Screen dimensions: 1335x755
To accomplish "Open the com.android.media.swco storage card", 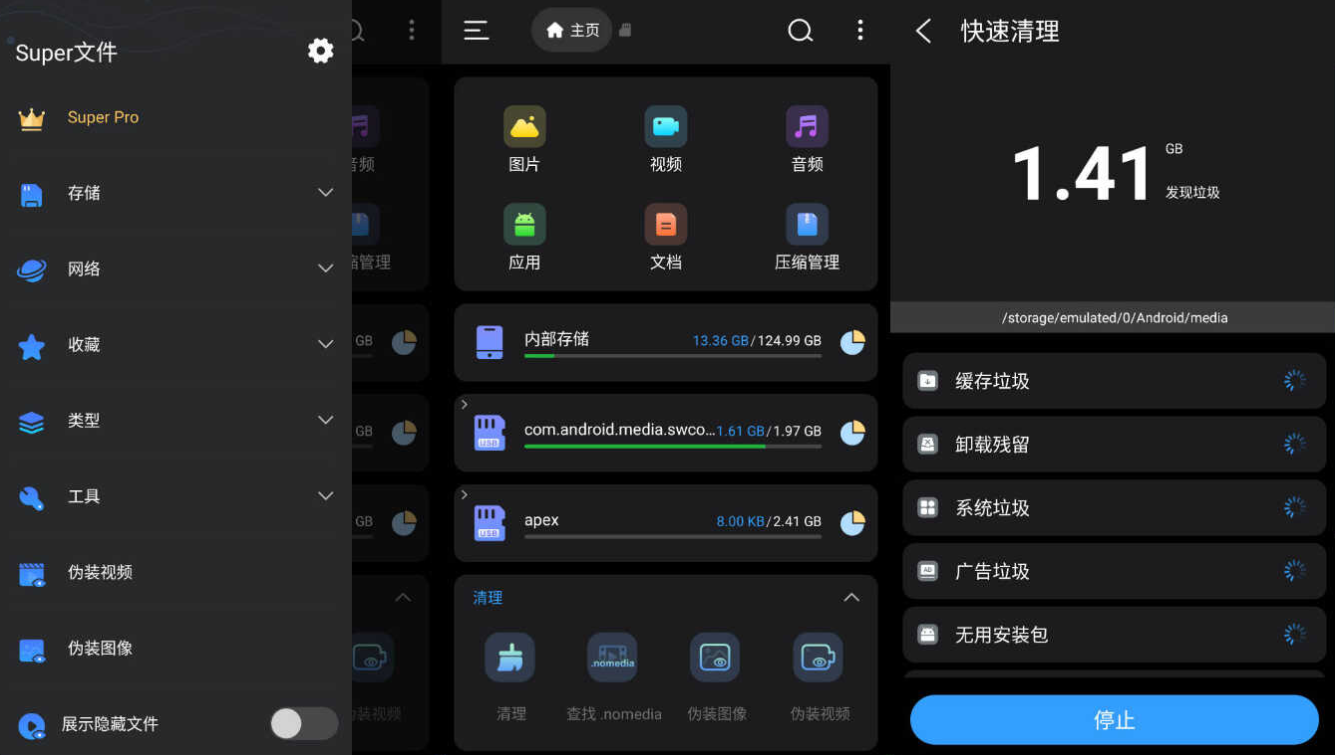I will (x=665, y=433).
